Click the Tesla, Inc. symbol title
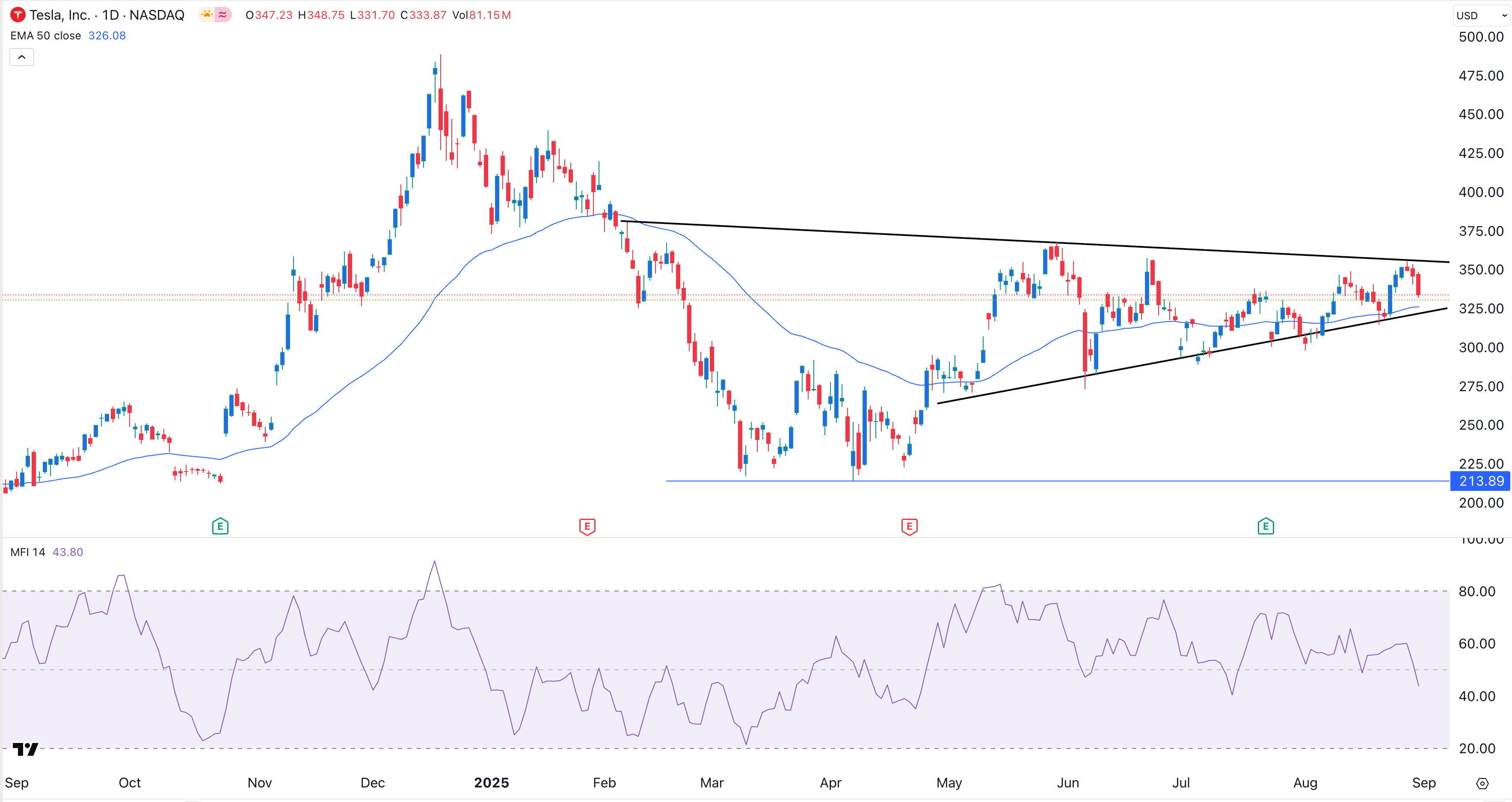 [x=59, y=15]
